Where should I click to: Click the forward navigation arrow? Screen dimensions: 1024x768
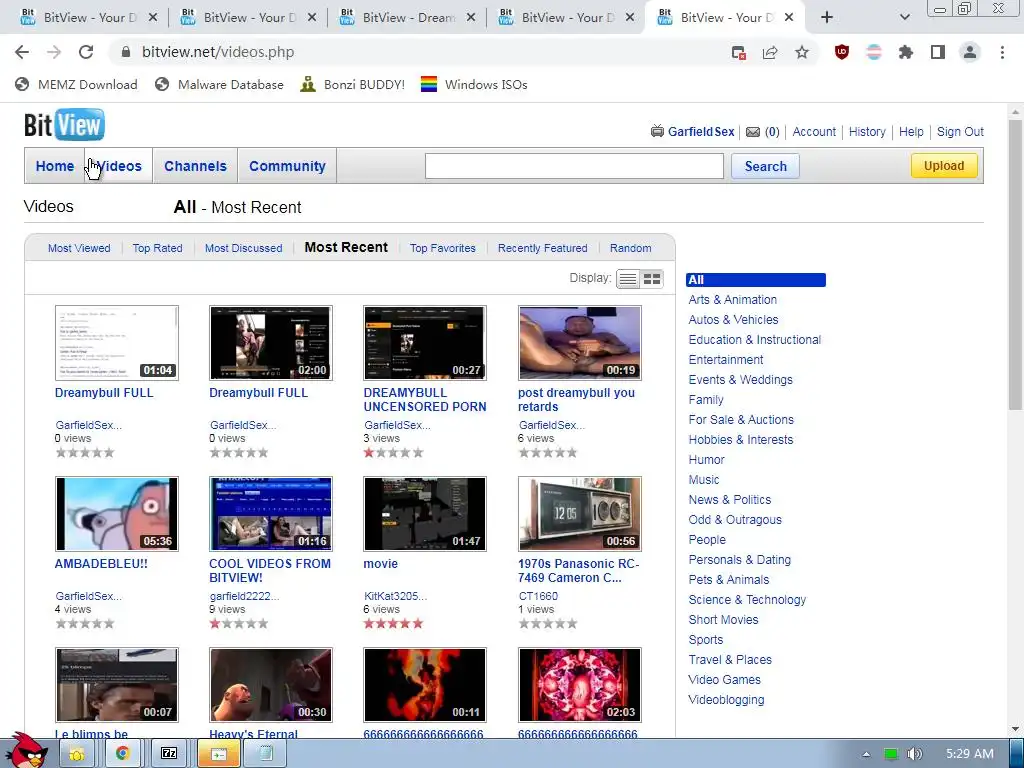54,52
